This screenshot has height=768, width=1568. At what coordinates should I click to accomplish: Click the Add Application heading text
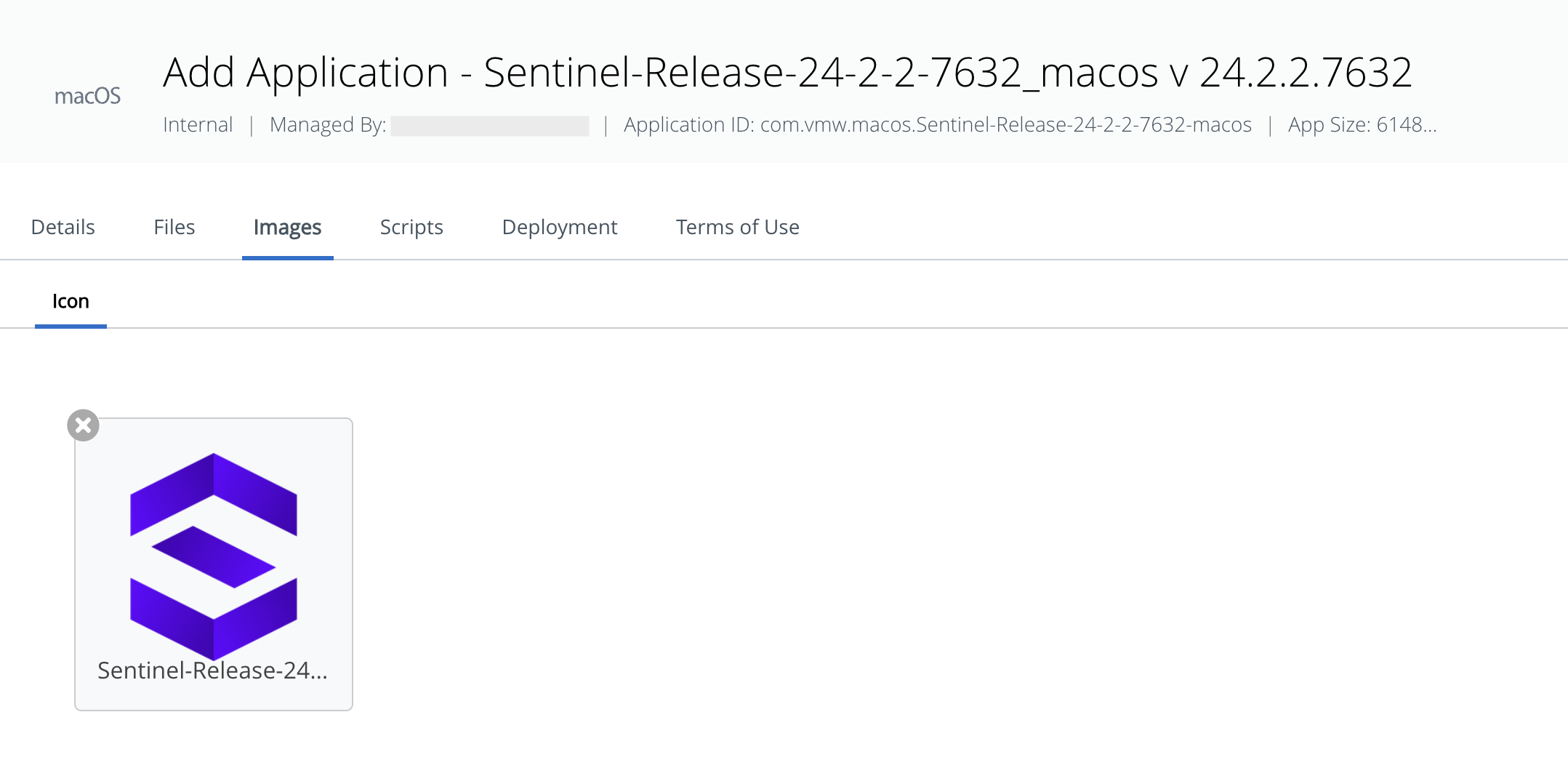pos(305,73)
